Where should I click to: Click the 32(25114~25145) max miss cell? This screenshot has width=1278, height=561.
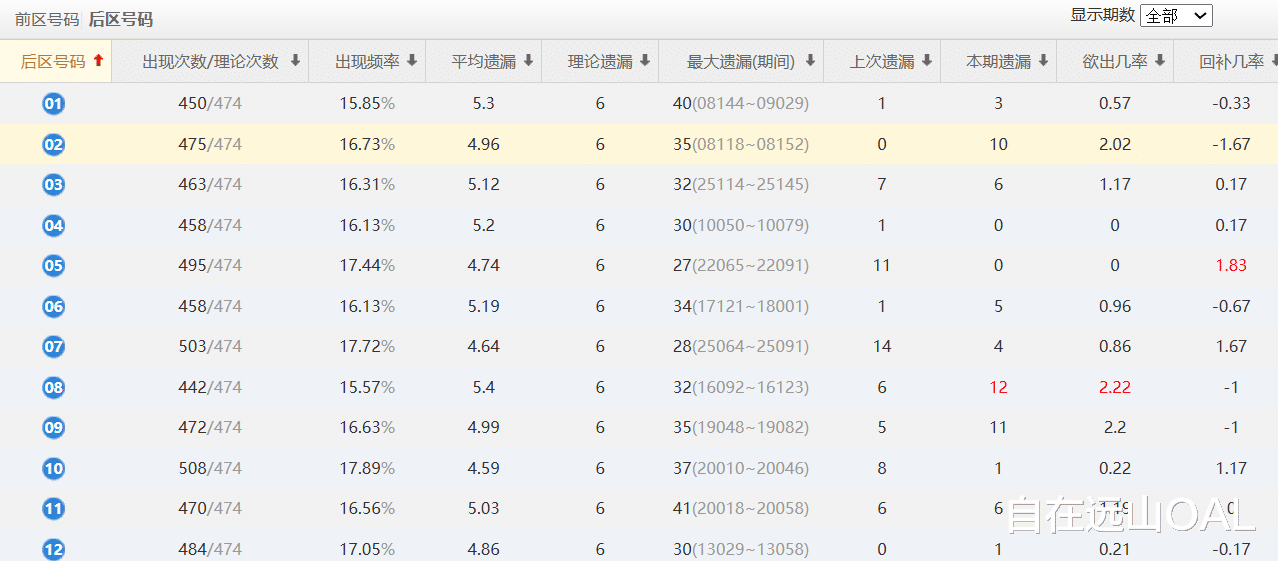click(x=741, y=185)
